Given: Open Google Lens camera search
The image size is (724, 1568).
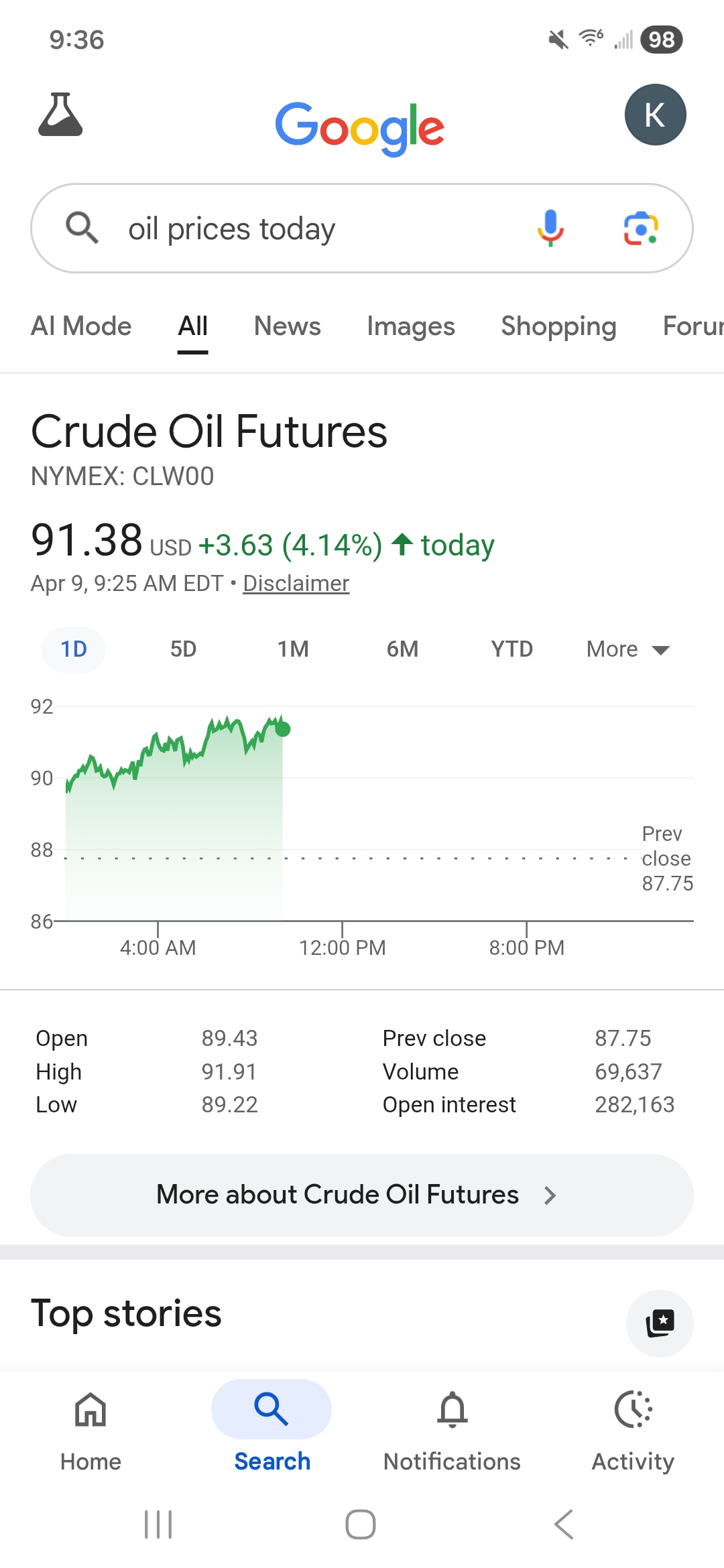Looking at the screenshot, I should tap(641, 228).
